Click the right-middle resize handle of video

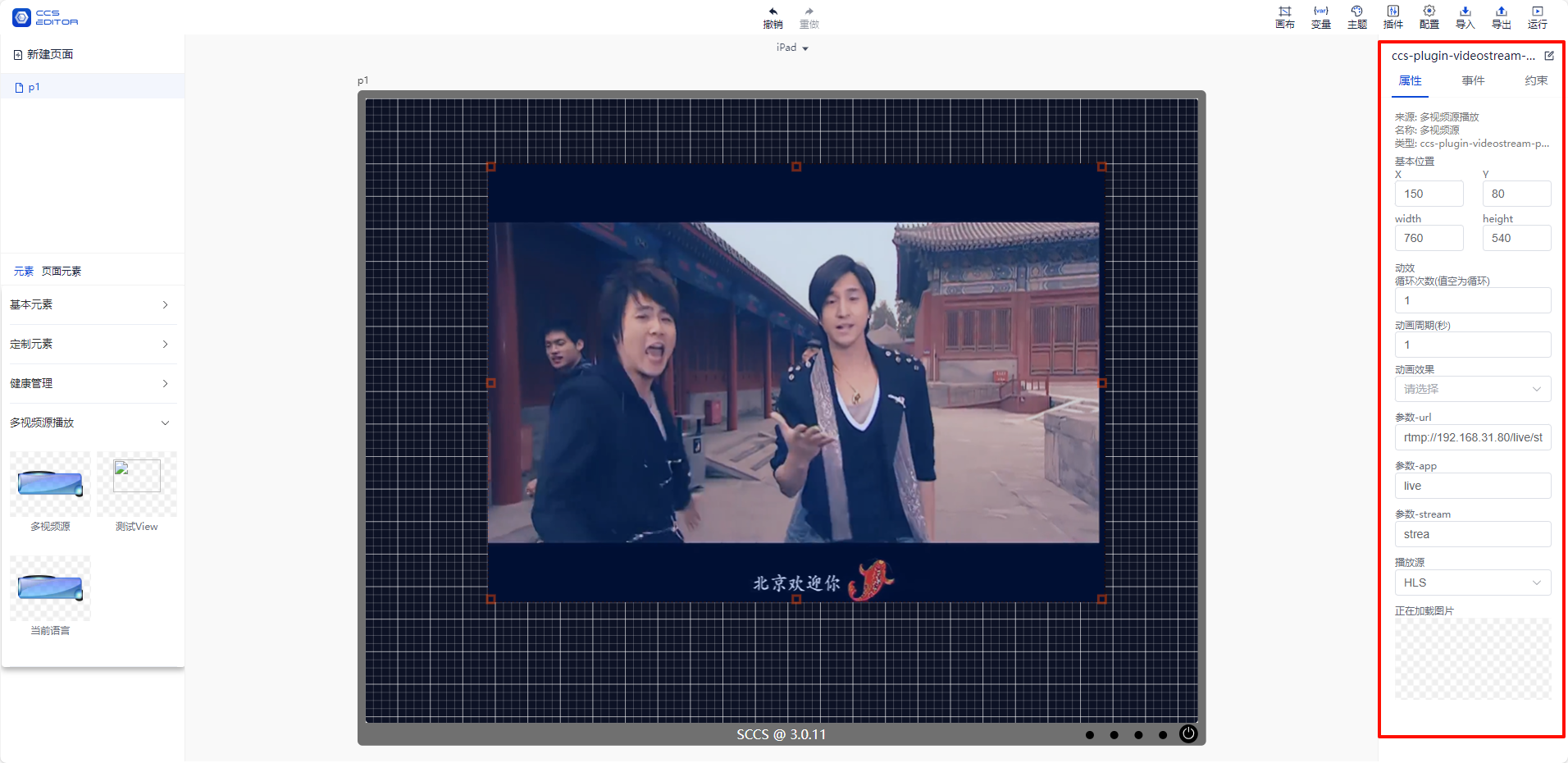(1101, 383)
